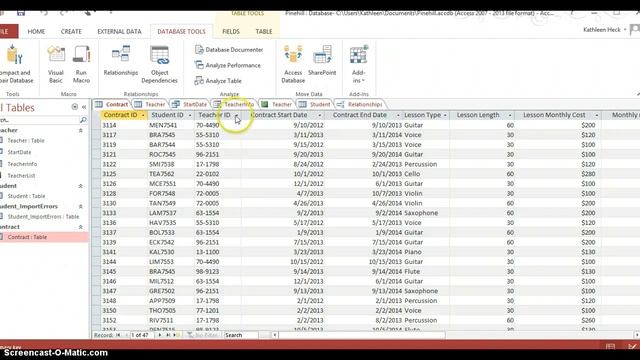Select TeacherList in navigation pane
Viewport: 640px width, 360px height.
[x=21, y=176]
